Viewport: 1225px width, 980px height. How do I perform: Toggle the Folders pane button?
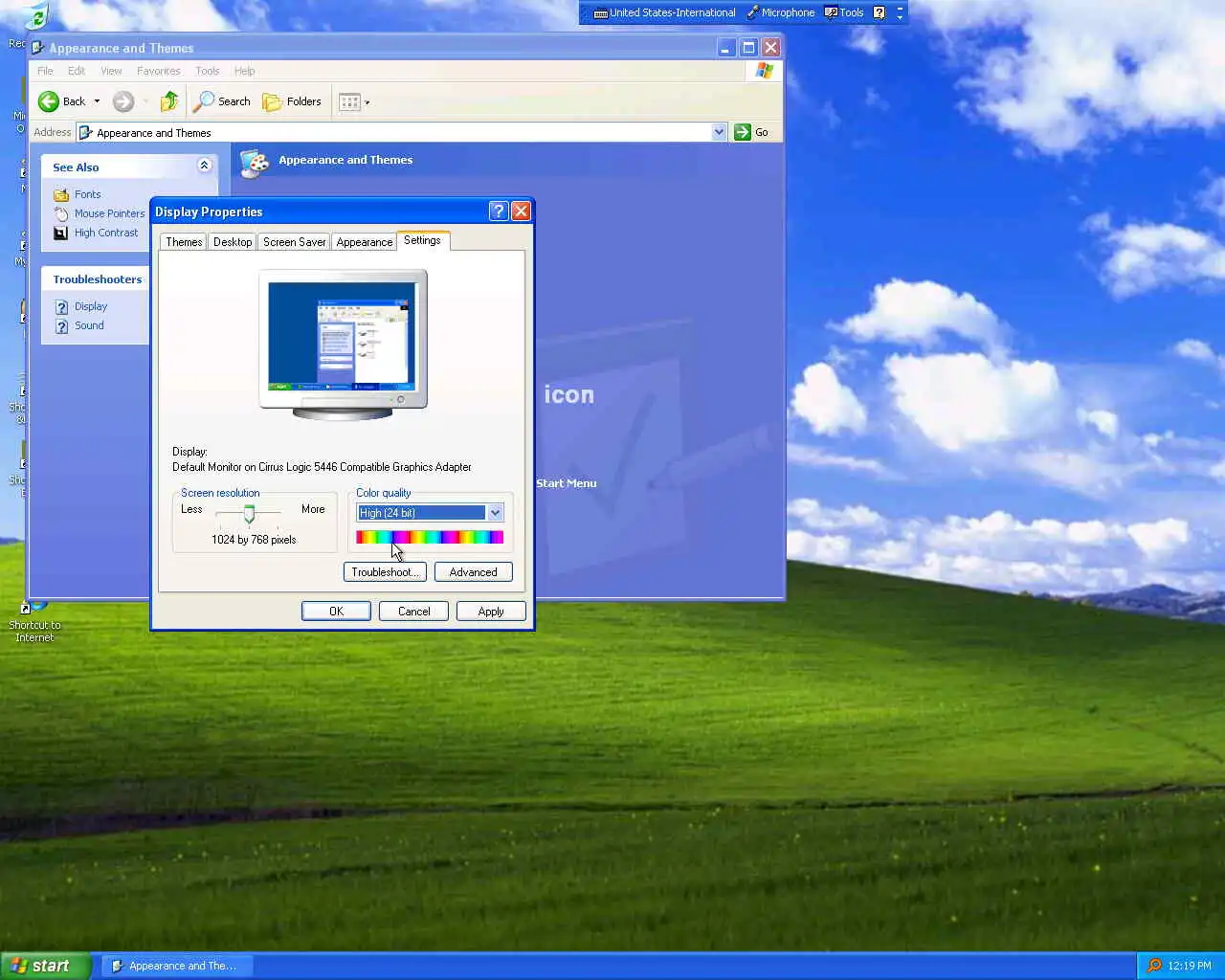click(292, 101)
